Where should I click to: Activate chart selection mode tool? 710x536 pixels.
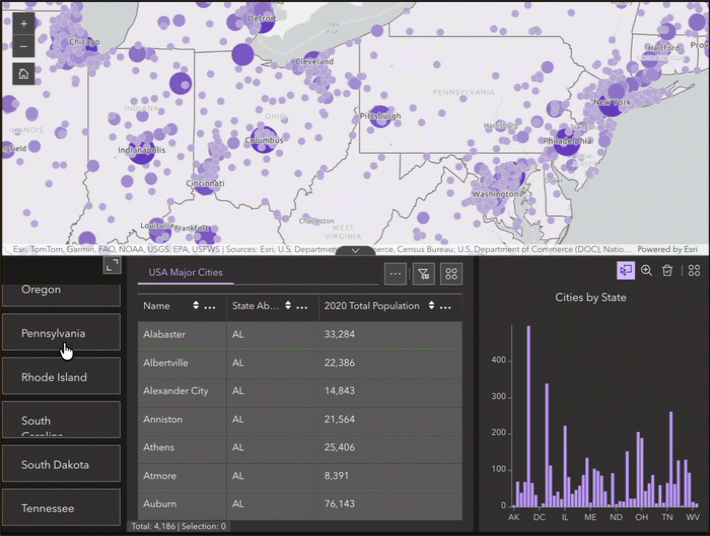pyautogui.click(x=625, y=271)
